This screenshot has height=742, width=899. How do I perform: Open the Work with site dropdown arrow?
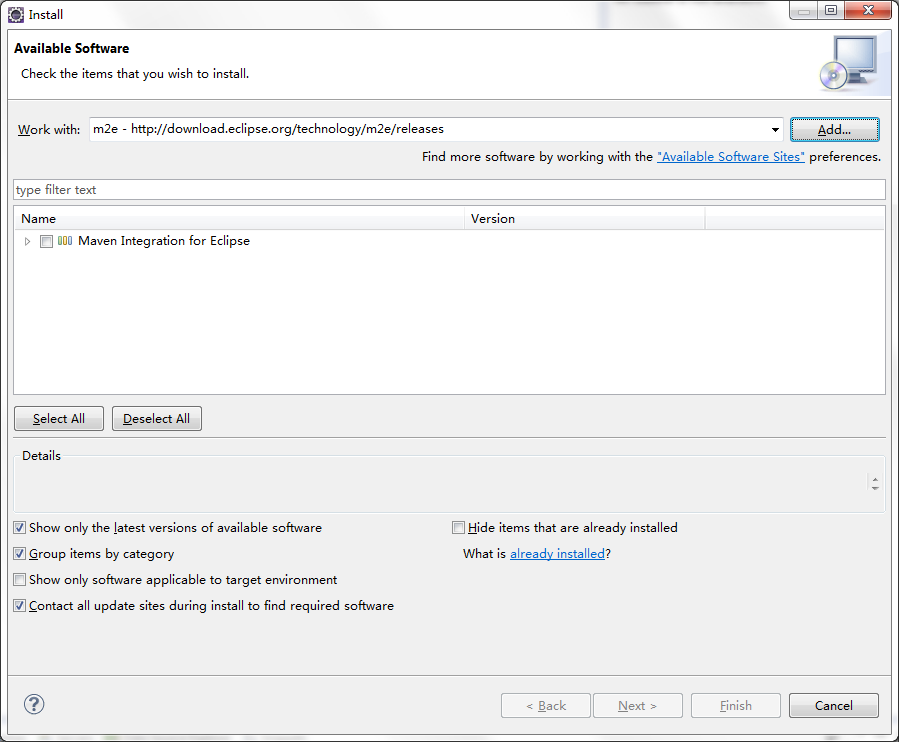775,130
